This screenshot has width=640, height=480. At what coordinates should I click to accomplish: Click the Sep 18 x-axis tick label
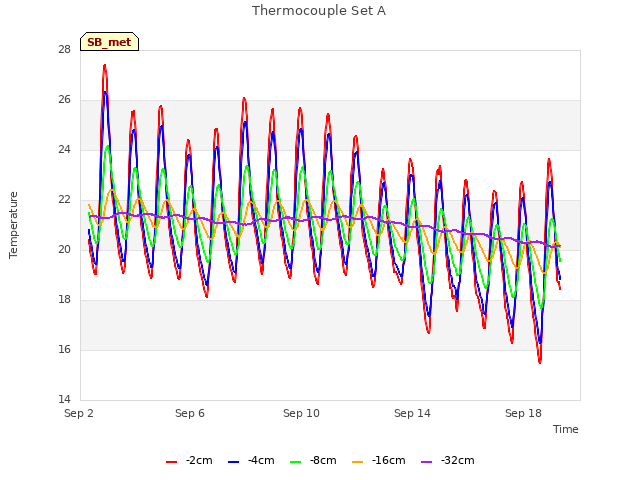[x=523, y=413]
